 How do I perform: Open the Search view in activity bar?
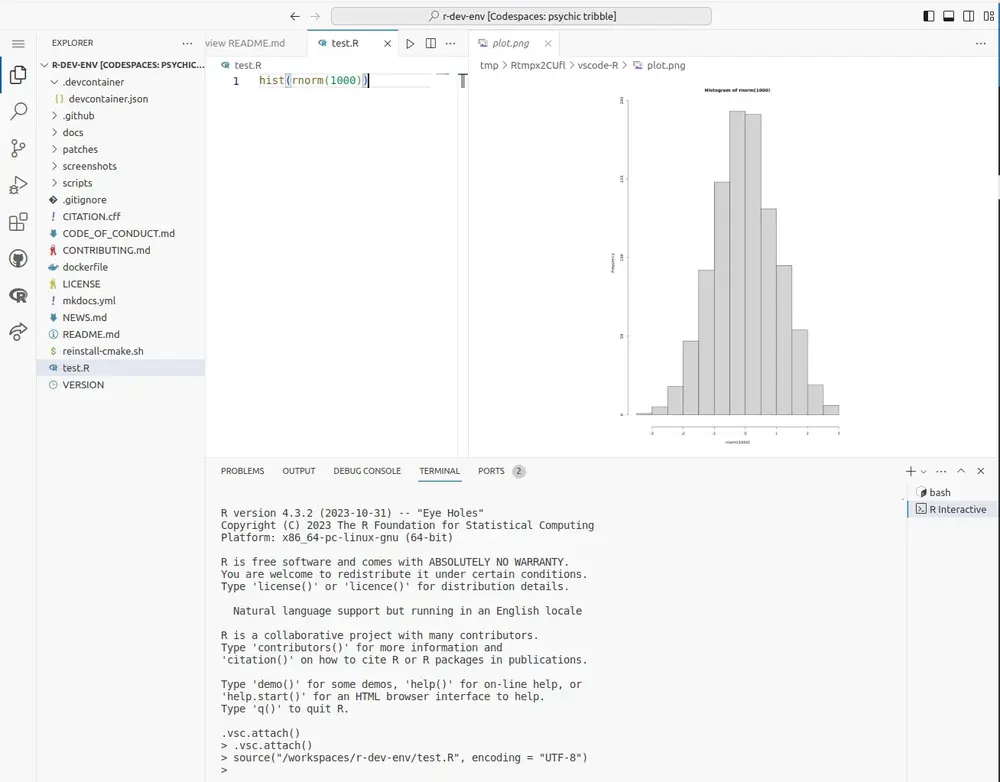tap(18, 112)
